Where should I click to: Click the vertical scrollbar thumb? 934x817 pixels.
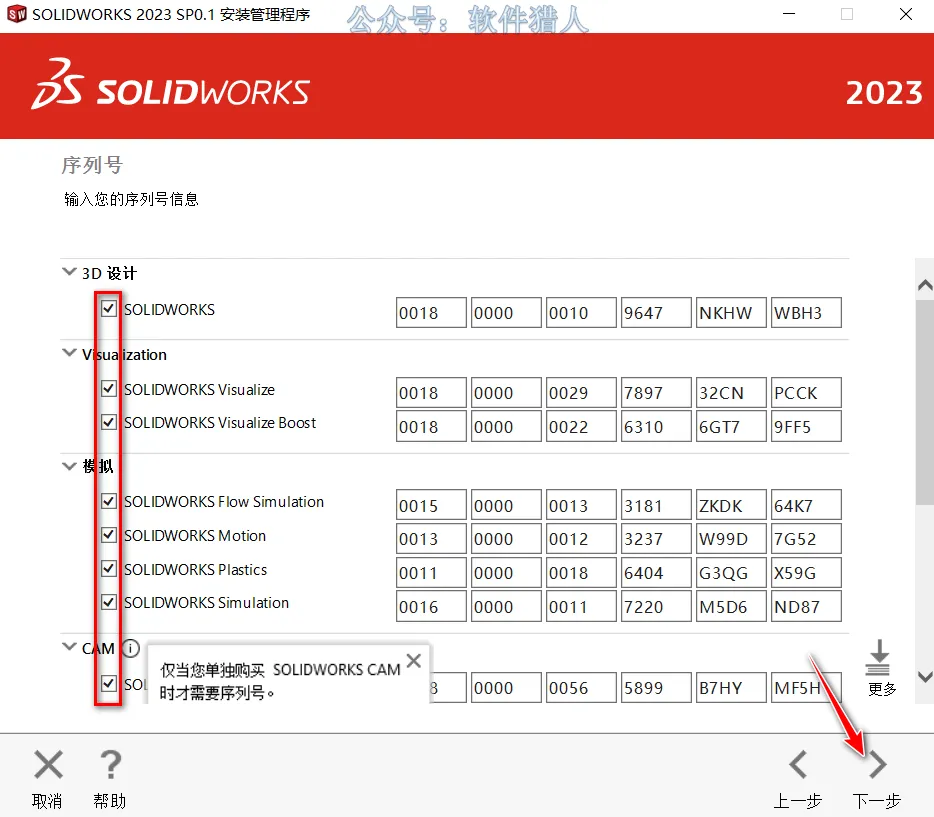coord(924,403)
